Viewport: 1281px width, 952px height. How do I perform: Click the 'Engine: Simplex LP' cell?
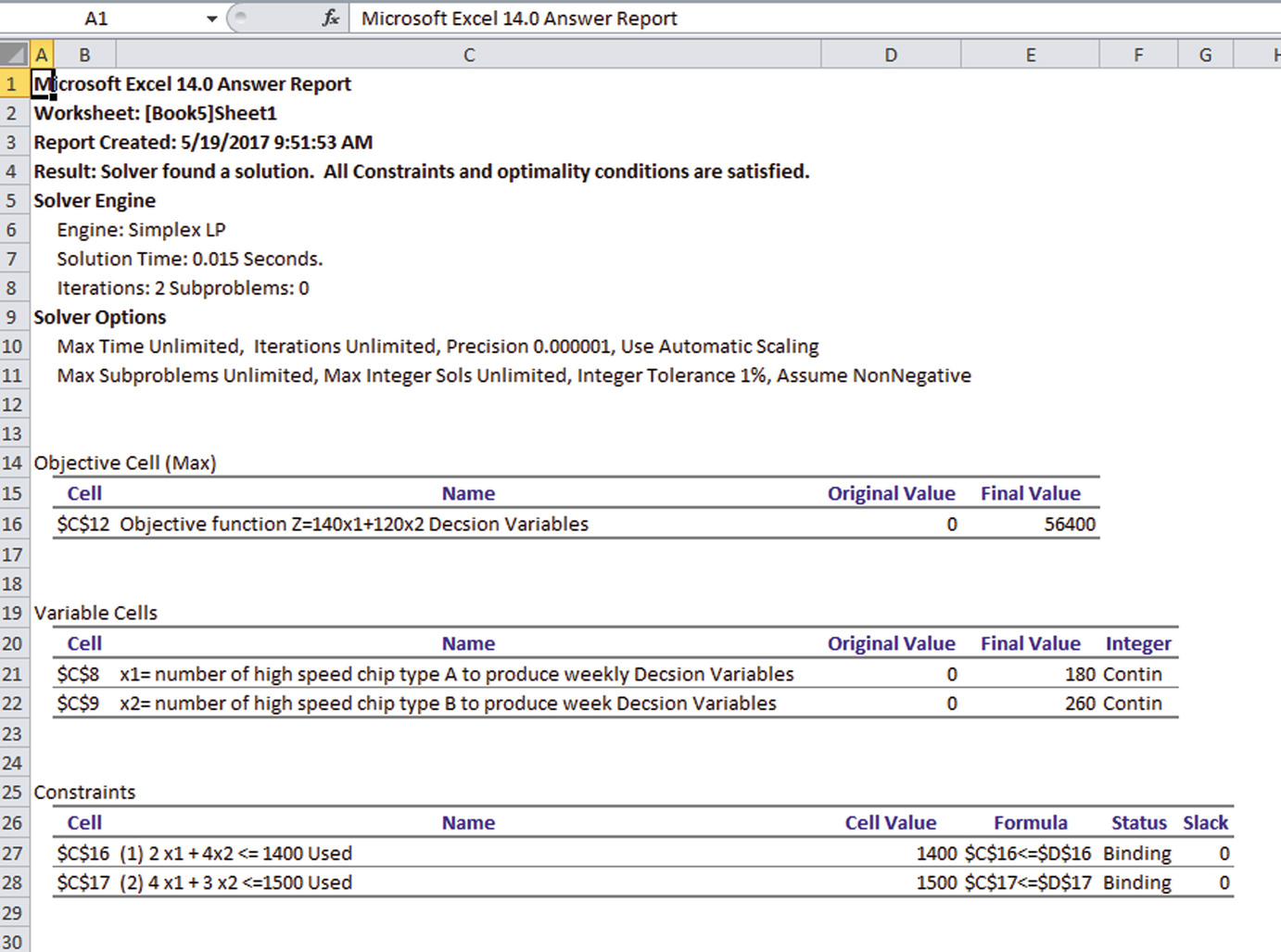(x=141, y=230)
